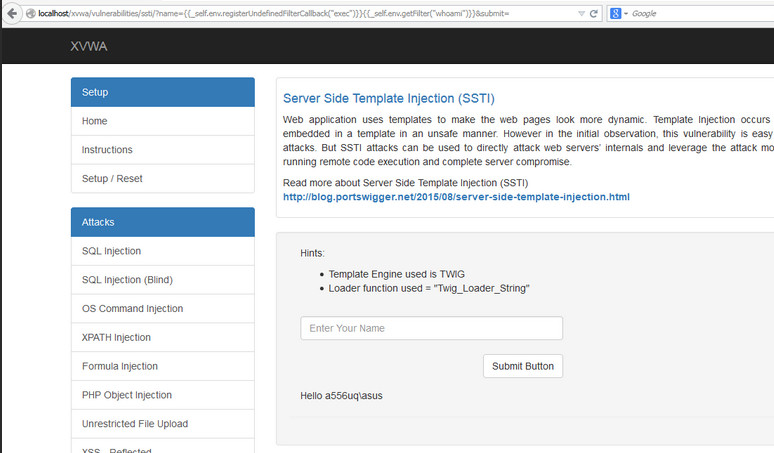This screenshot has width=774, height=453.
Task: Open SQL Injection (Blind) attack page
Action: tap(163, 280)
